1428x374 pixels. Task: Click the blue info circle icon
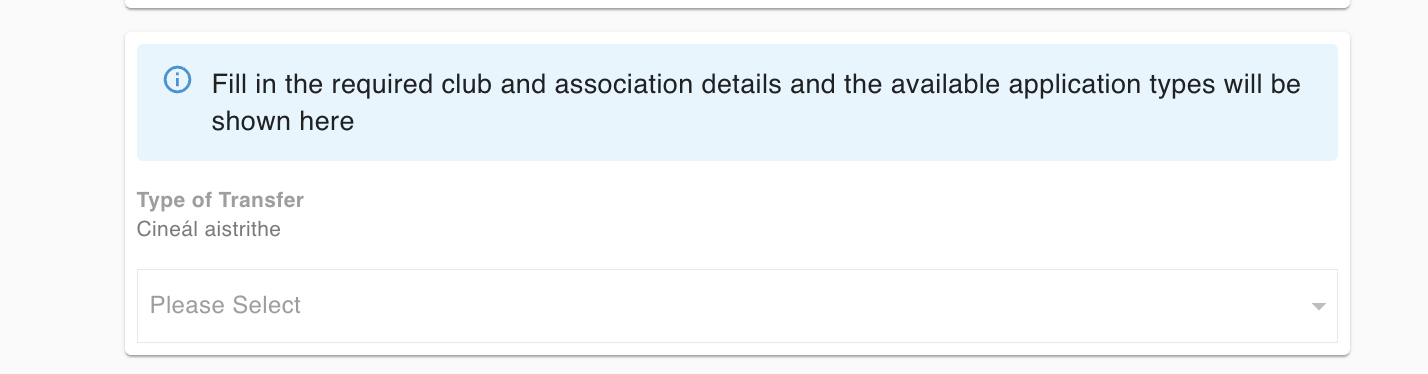[x=177, y=80]
